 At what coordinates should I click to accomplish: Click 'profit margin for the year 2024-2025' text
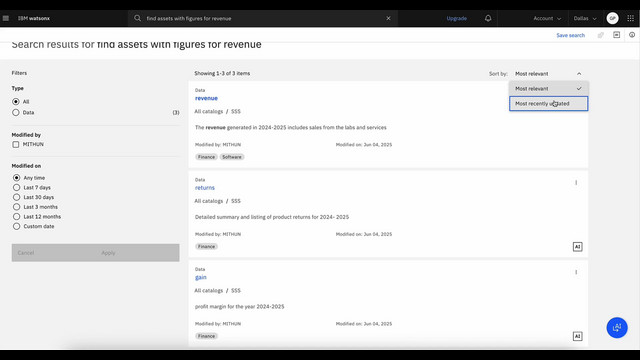coord(240,307)
